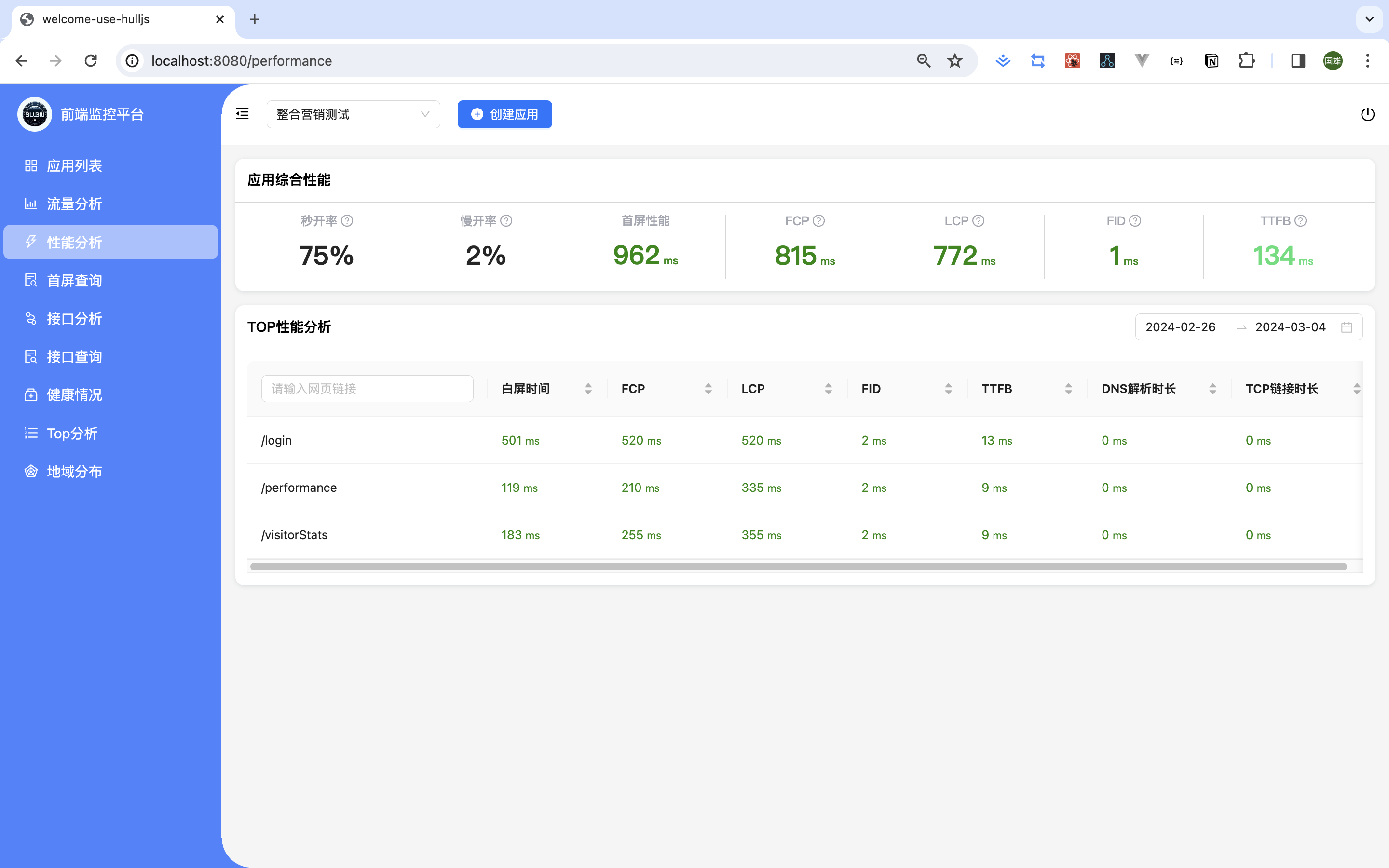The width and height of the screenshot is (1389, 868).
Task: Click the 创建应用 button
Action: [x=504, y=114]
